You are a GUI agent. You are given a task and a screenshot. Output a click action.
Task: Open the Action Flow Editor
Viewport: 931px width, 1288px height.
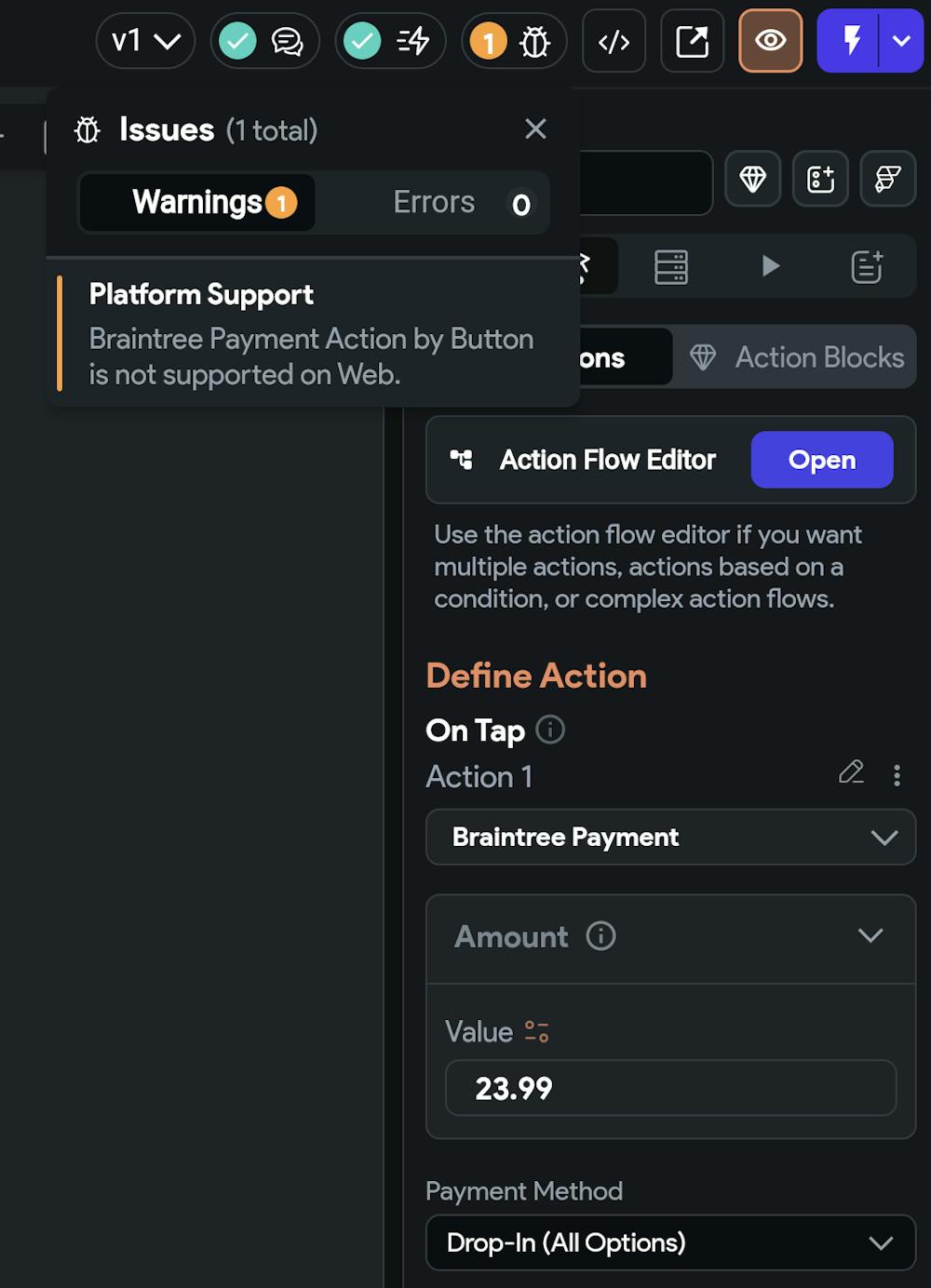coord(821,460)
